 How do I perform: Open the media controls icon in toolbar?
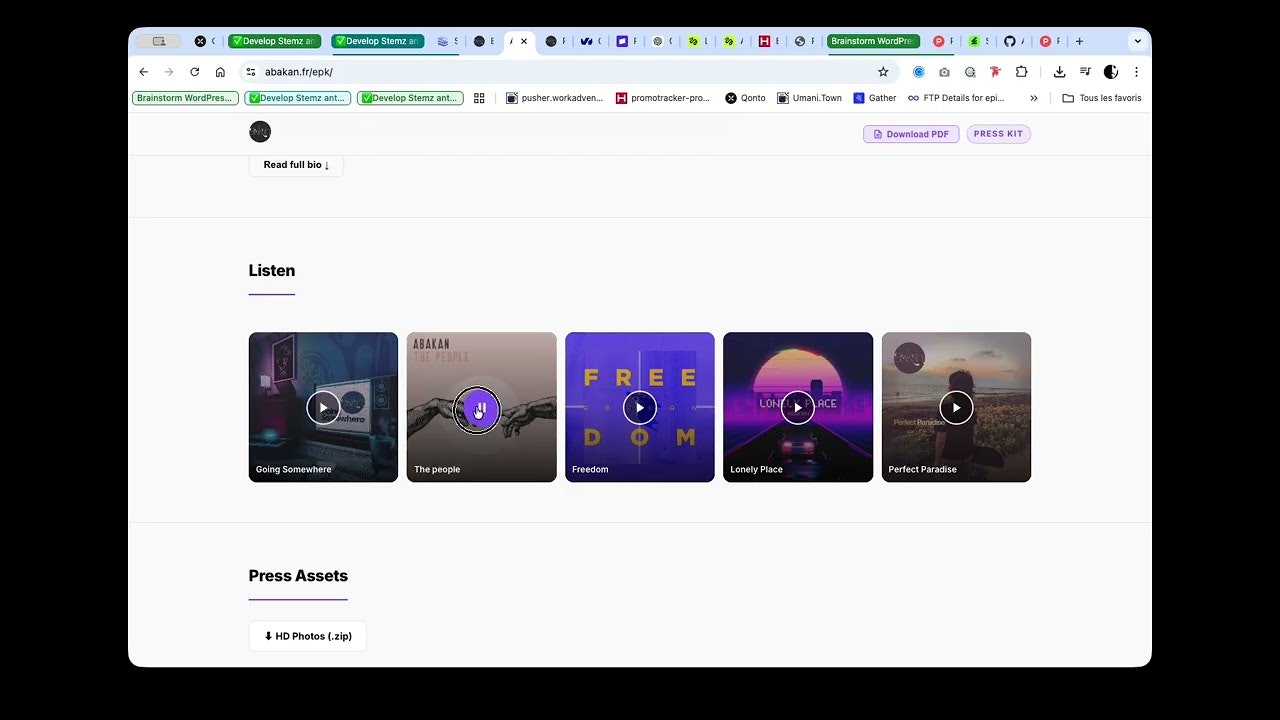[x=1085, y=72]
